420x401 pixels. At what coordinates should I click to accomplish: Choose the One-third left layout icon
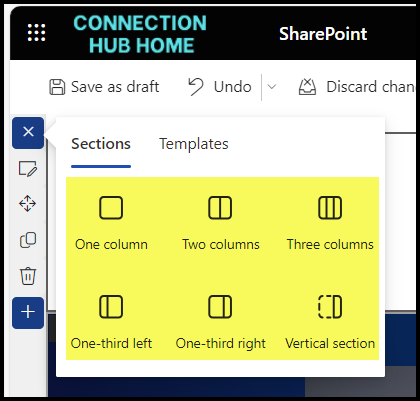(x=111, y=307)
